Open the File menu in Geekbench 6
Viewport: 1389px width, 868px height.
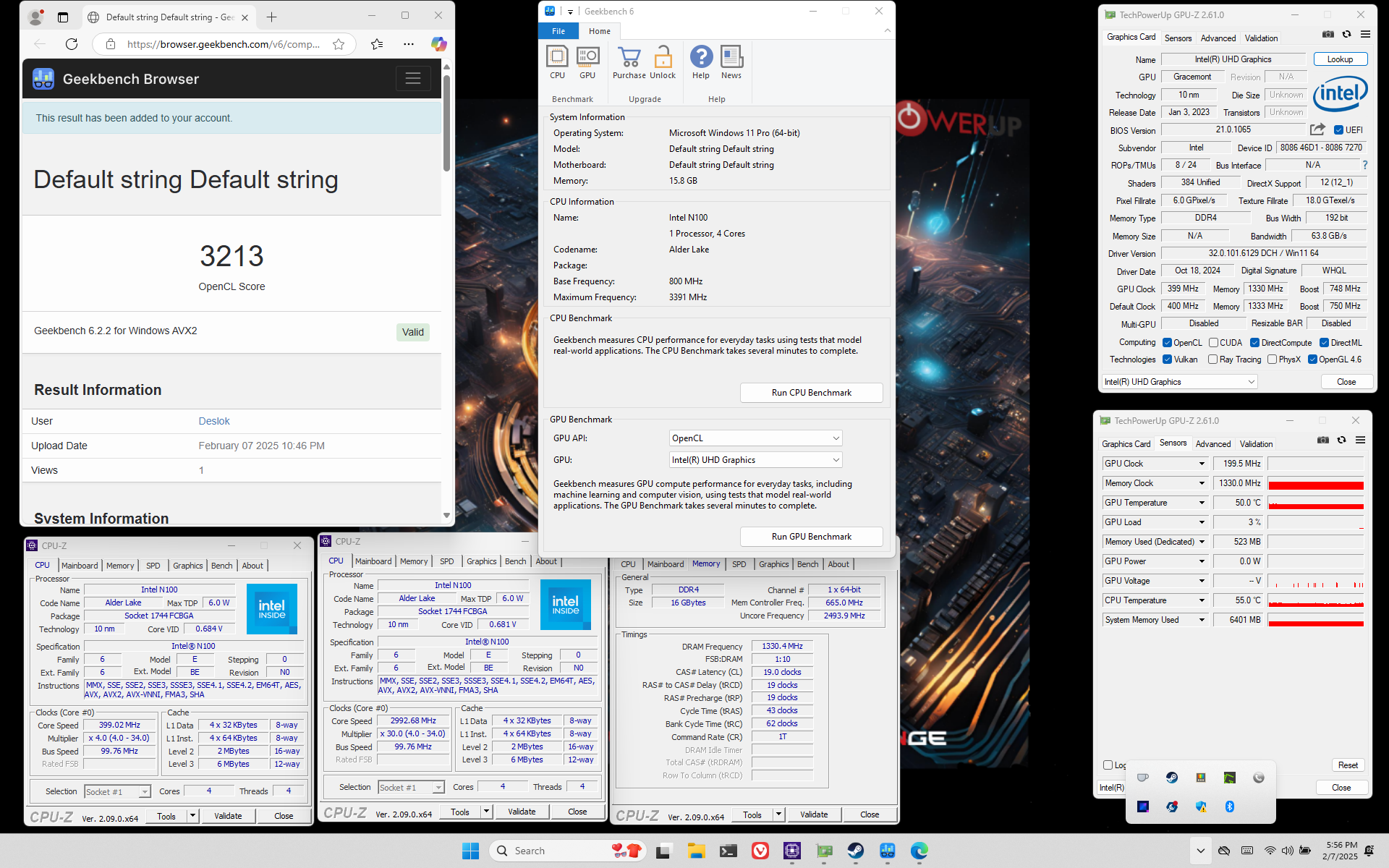(x=558, y=31)
